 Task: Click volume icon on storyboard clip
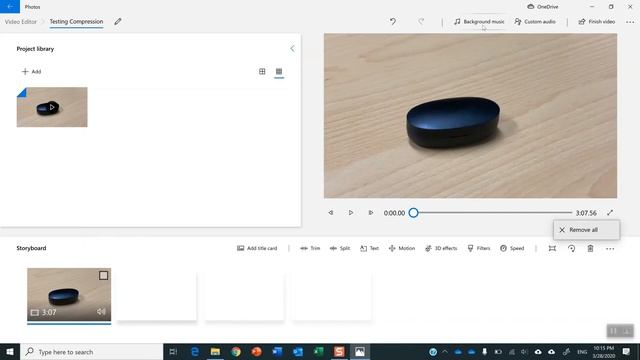click(x=101, y=312)
